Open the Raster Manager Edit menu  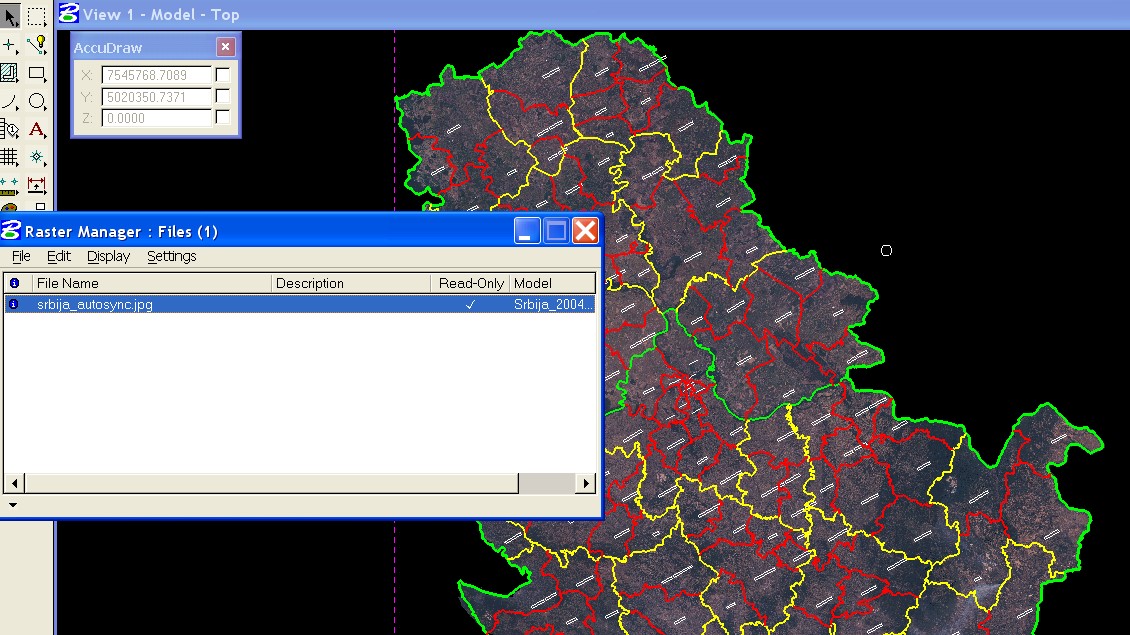[x=58, y=256]
